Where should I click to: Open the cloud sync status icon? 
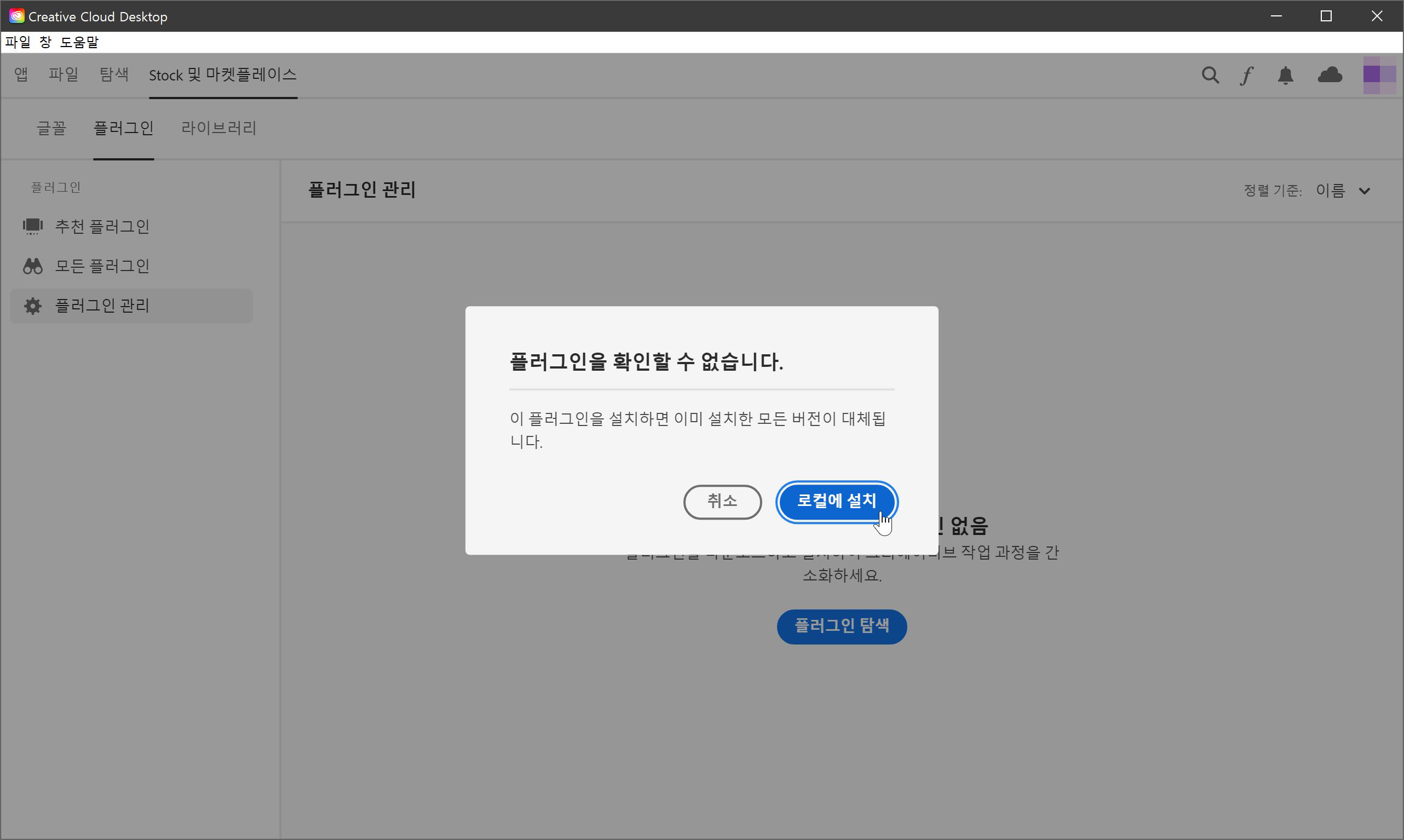point(1330,74)
